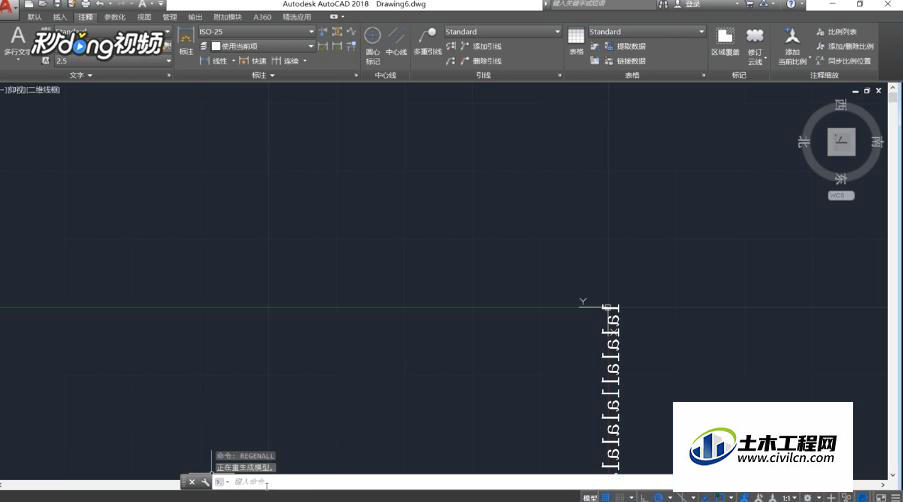
Task: Click the customize wrench icon on command line
Action: point(205,482)
